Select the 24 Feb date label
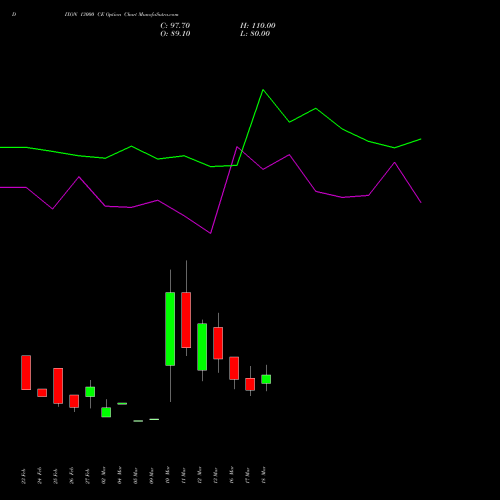Screen dimensions: 500x500 [x=40, y=475]
